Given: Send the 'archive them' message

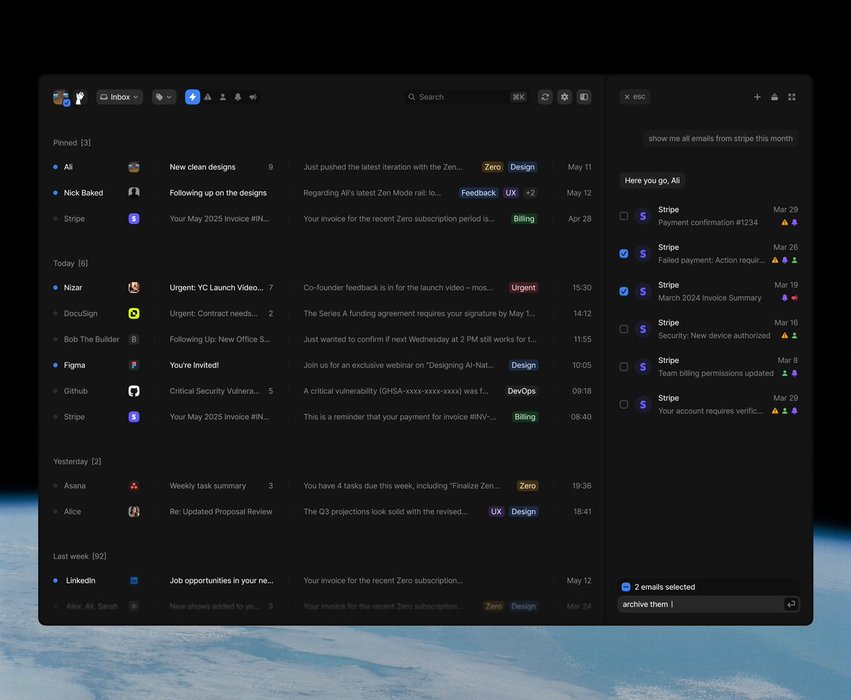Looking at the screenshot, I should [x=791, y=604].
